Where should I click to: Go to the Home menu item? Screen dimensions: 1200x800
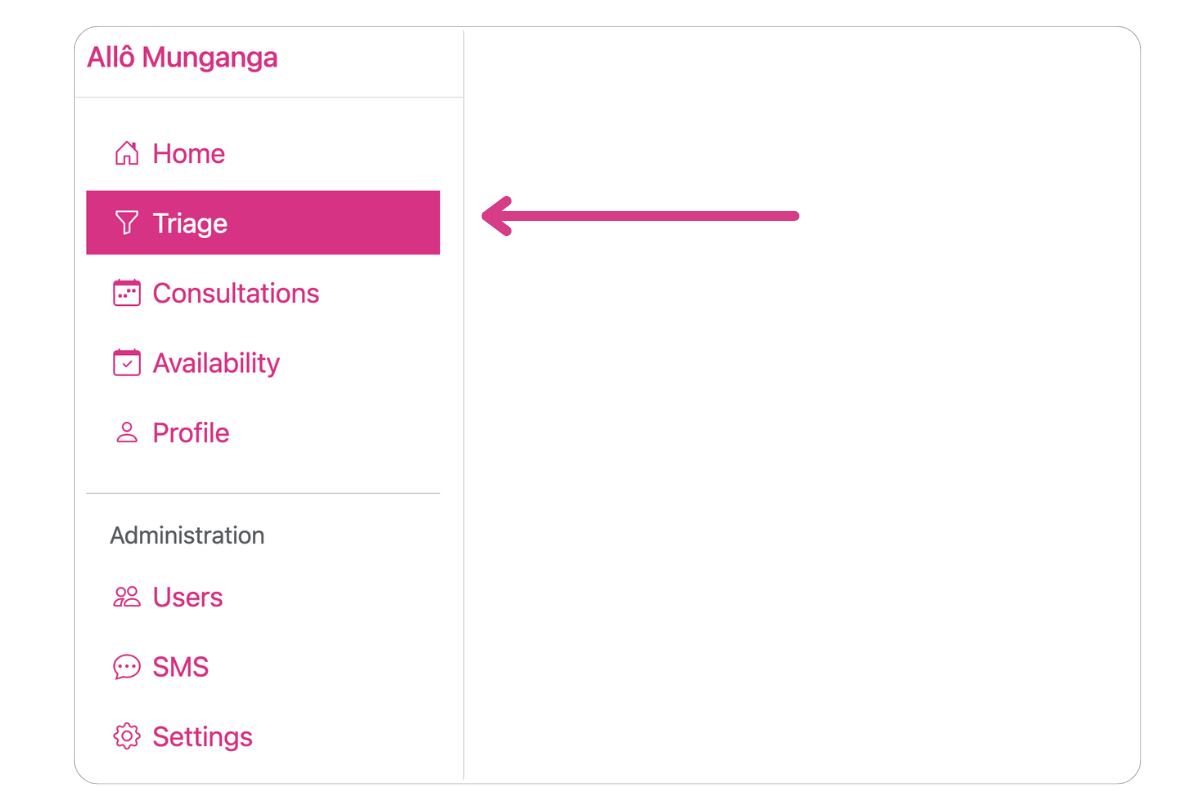click(x=189, y=154)
